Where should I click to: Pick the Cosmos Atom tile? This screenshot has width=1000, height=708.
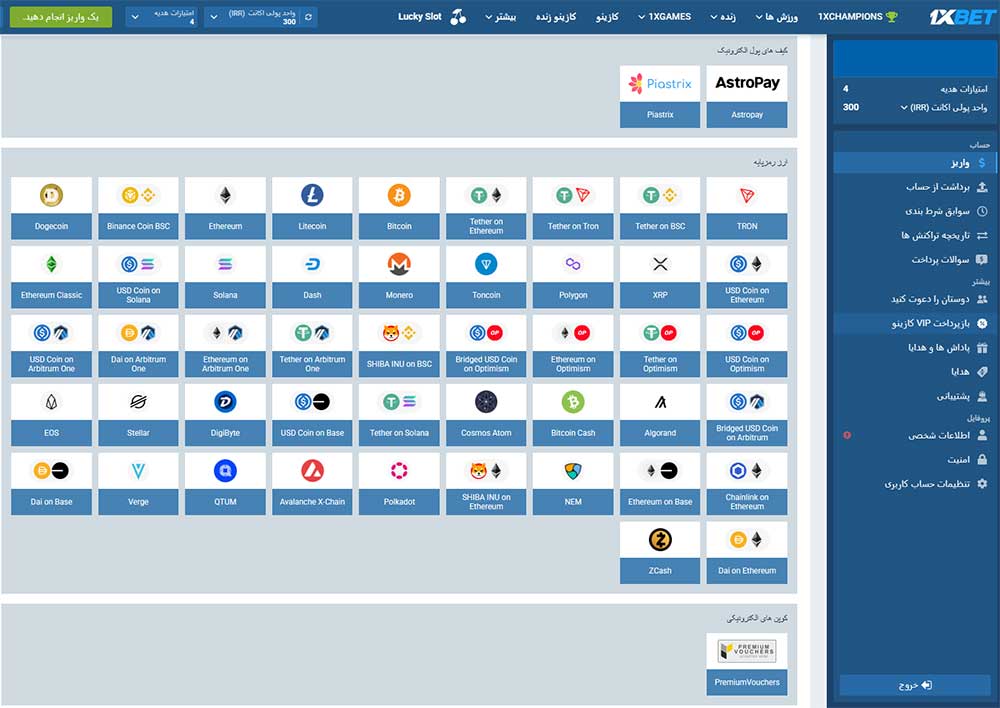[486, 415]
